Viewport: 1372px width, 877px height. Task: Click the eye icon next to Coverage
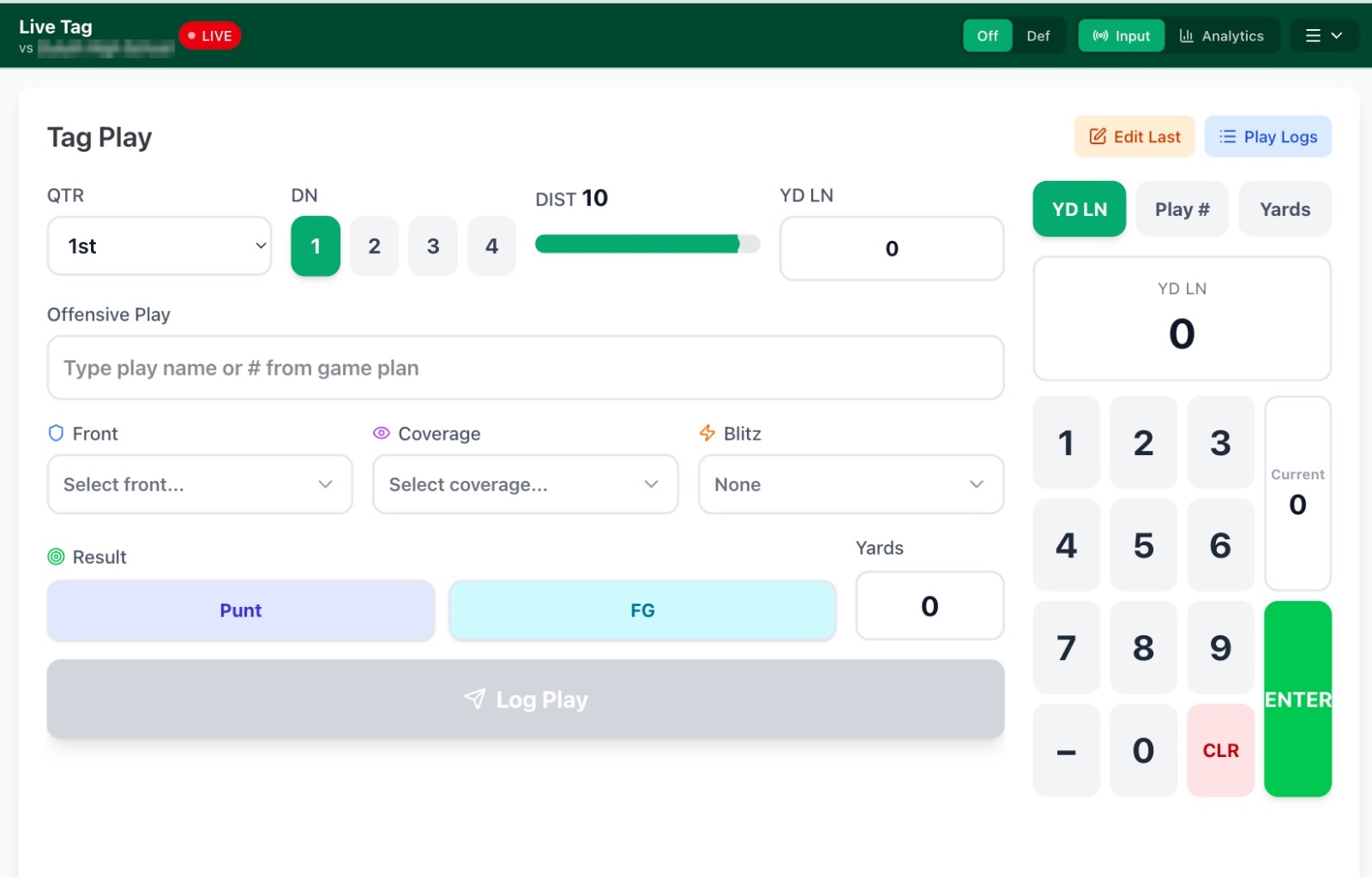pos(381,433)
